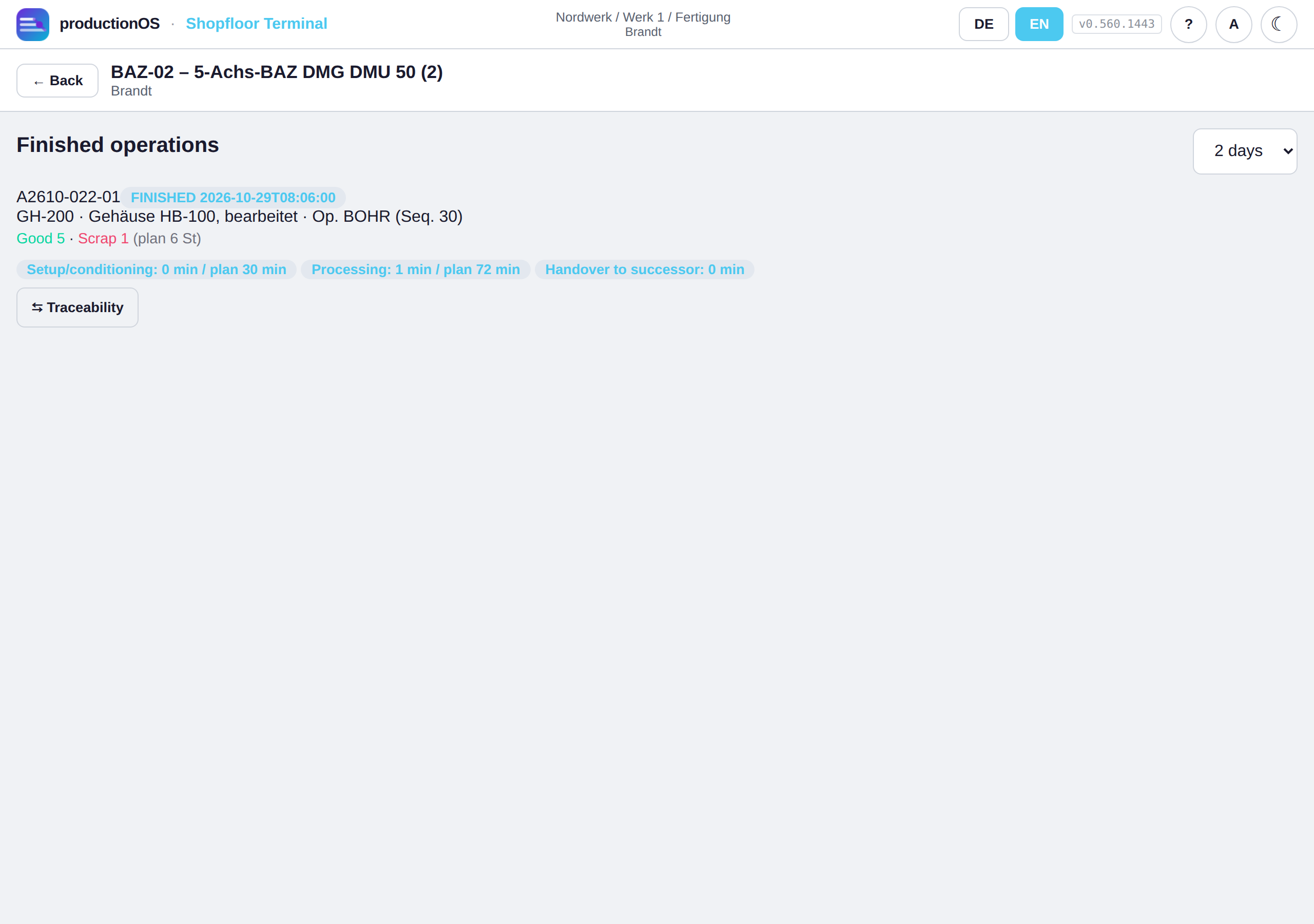Click the Handover to successor chip
The image size is (1314, 924).
pyautogui.click(x=644, y=269)
